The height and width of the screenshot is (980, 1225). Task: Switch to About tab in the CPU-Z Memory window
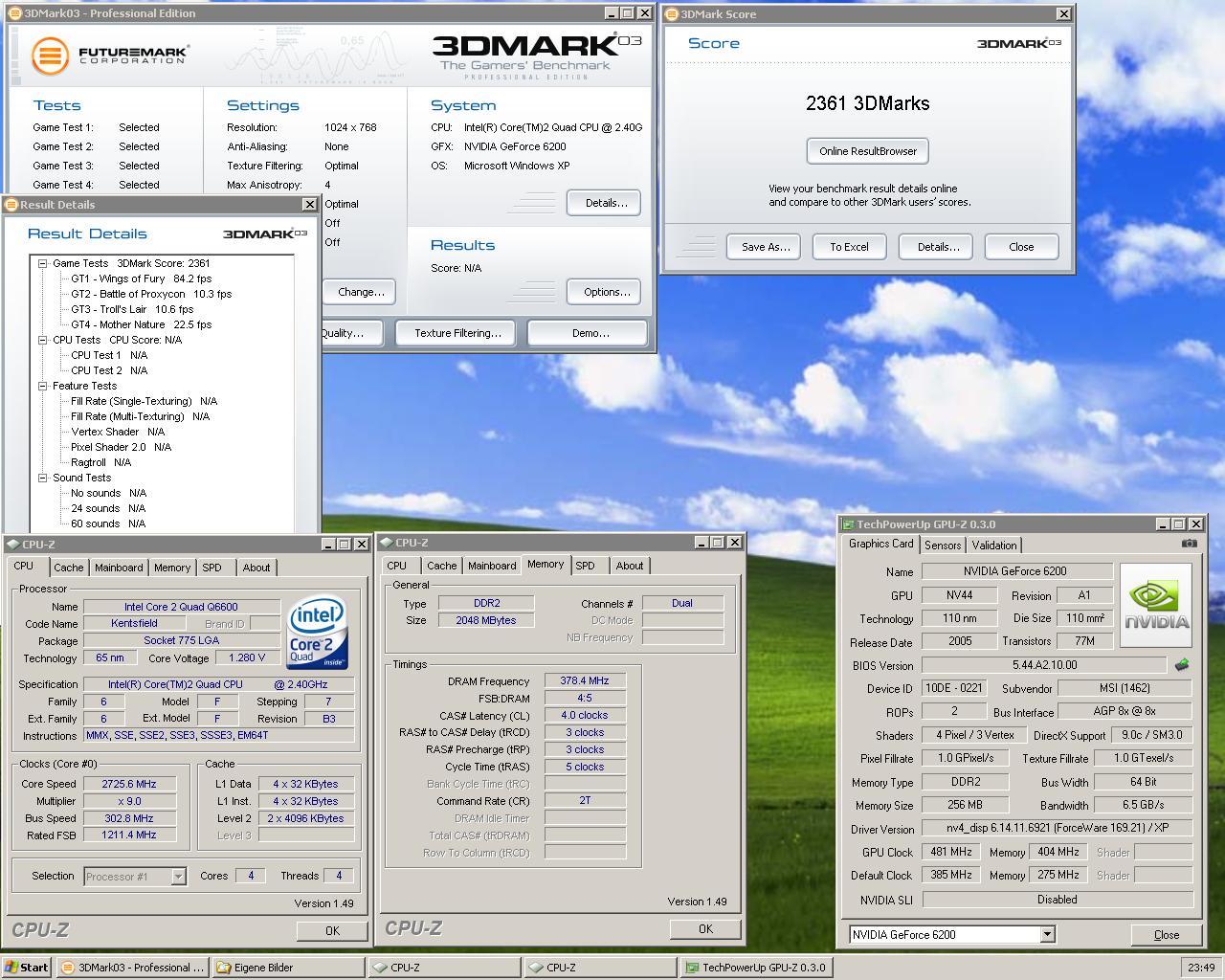pos(630,566)
